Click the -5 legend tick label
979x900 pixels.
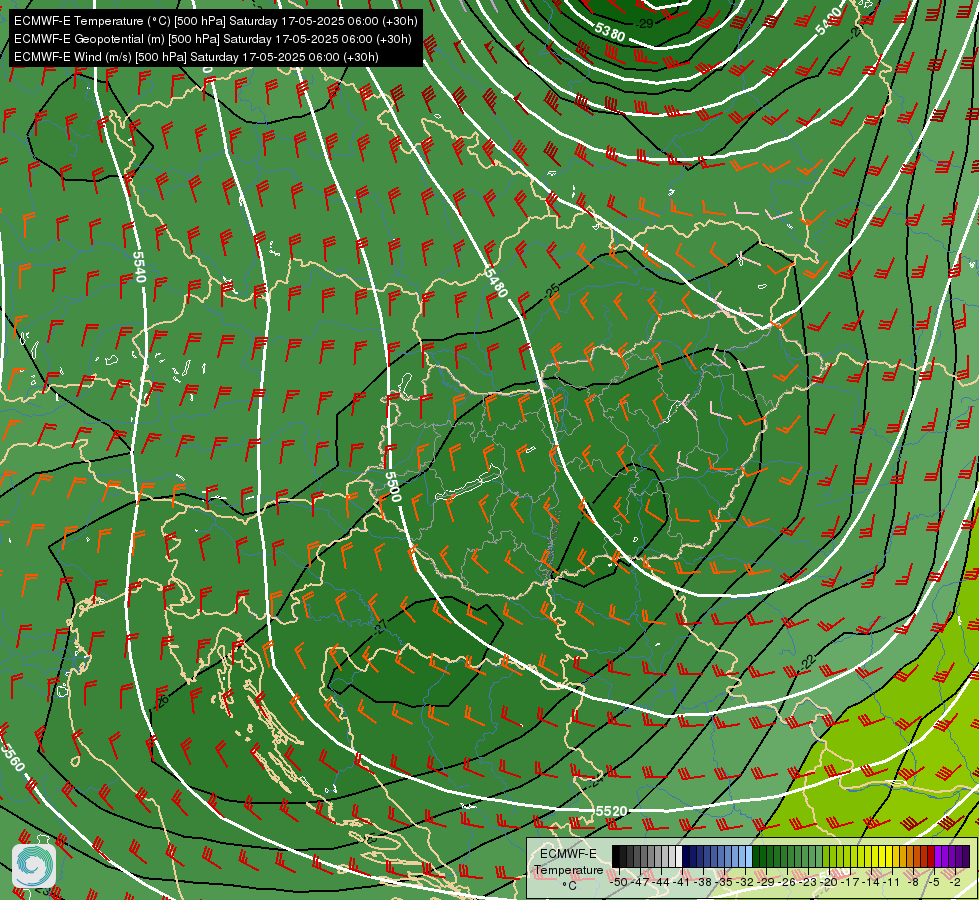933,882
